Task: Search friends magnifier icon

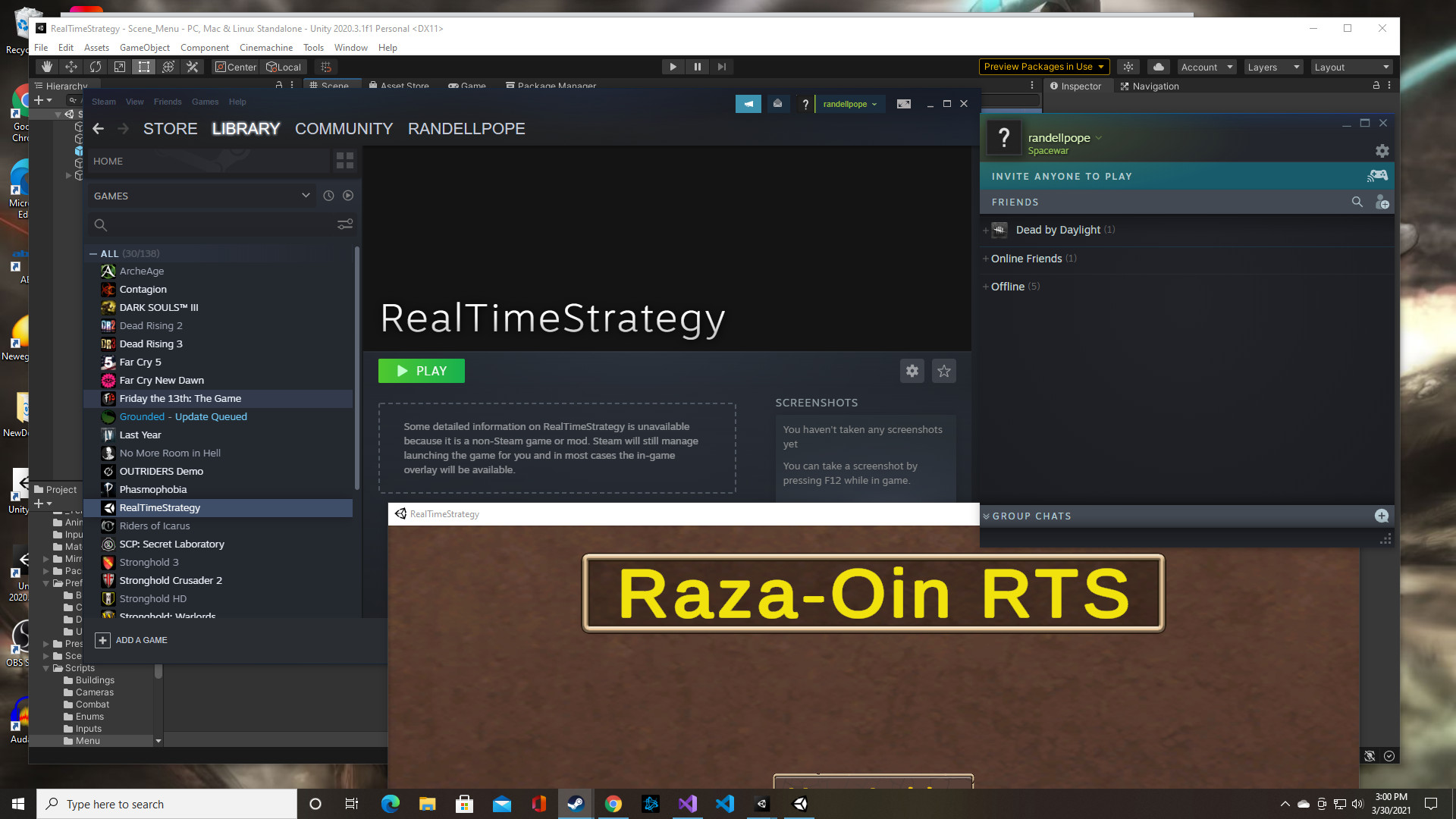Action: (1357, 202)
